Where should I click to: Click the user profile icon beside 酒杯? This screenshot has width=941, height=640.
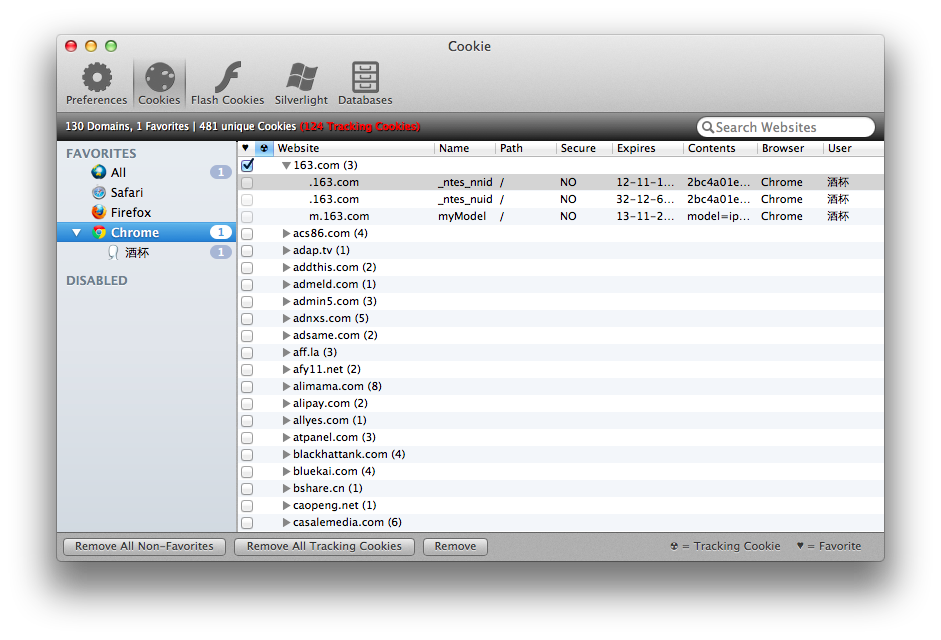click(113, 253)
